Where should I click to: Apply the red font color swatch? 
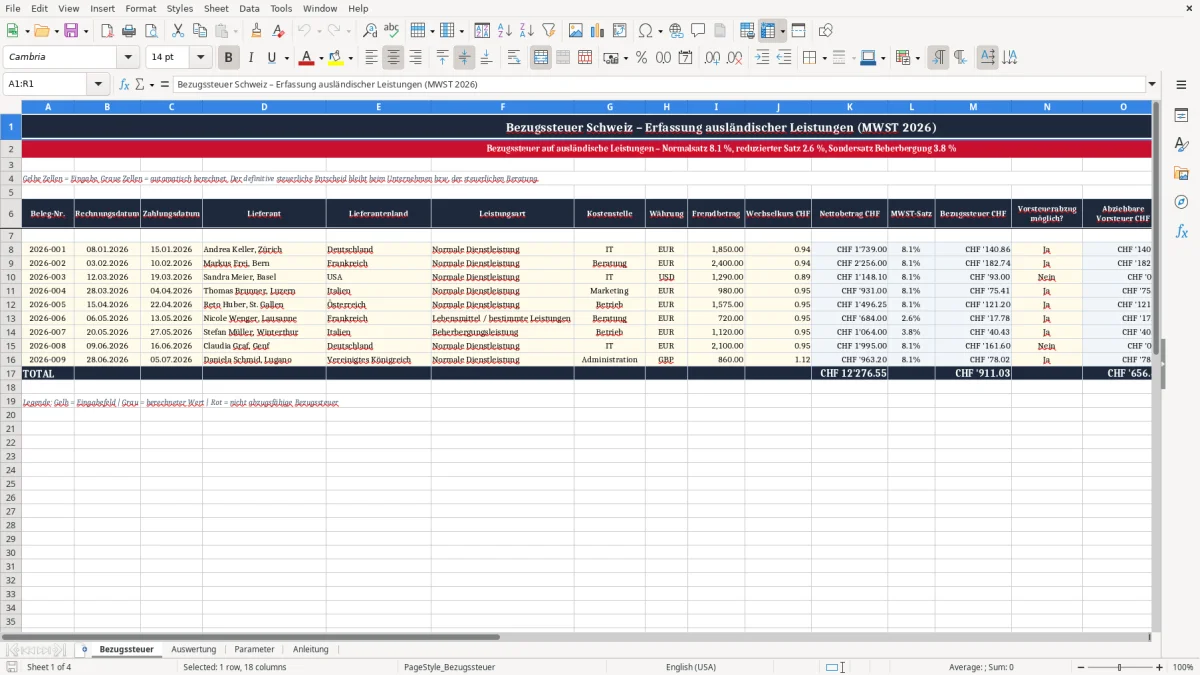306,58
